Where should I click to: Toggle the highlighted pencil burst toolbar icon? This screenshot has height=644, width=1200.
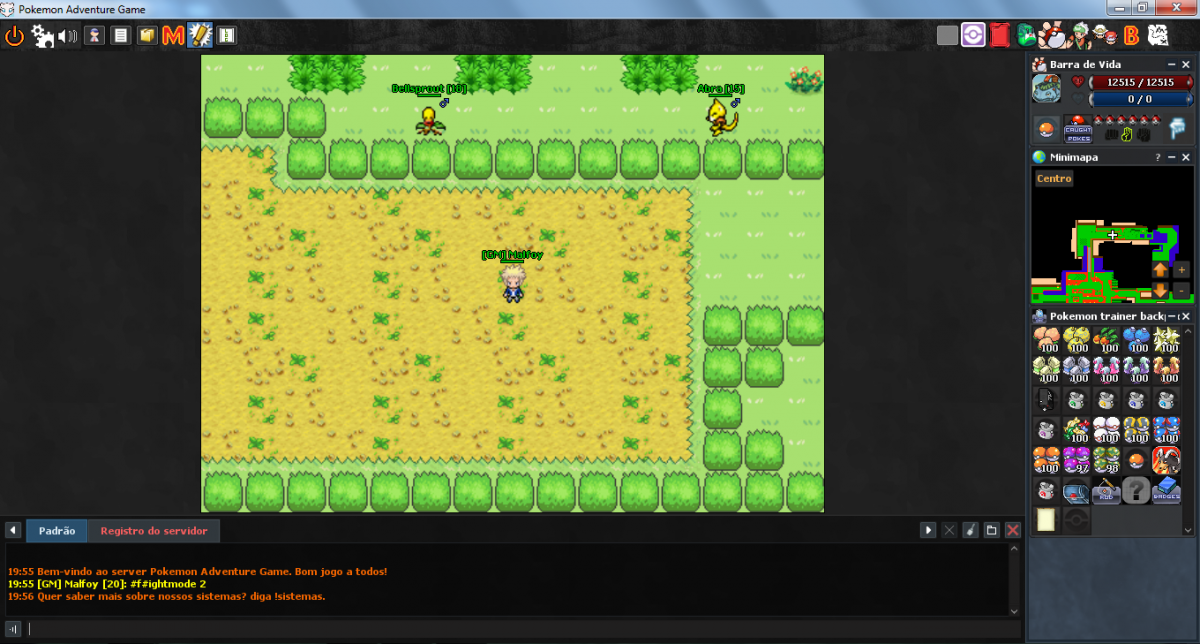pos(200,37)
